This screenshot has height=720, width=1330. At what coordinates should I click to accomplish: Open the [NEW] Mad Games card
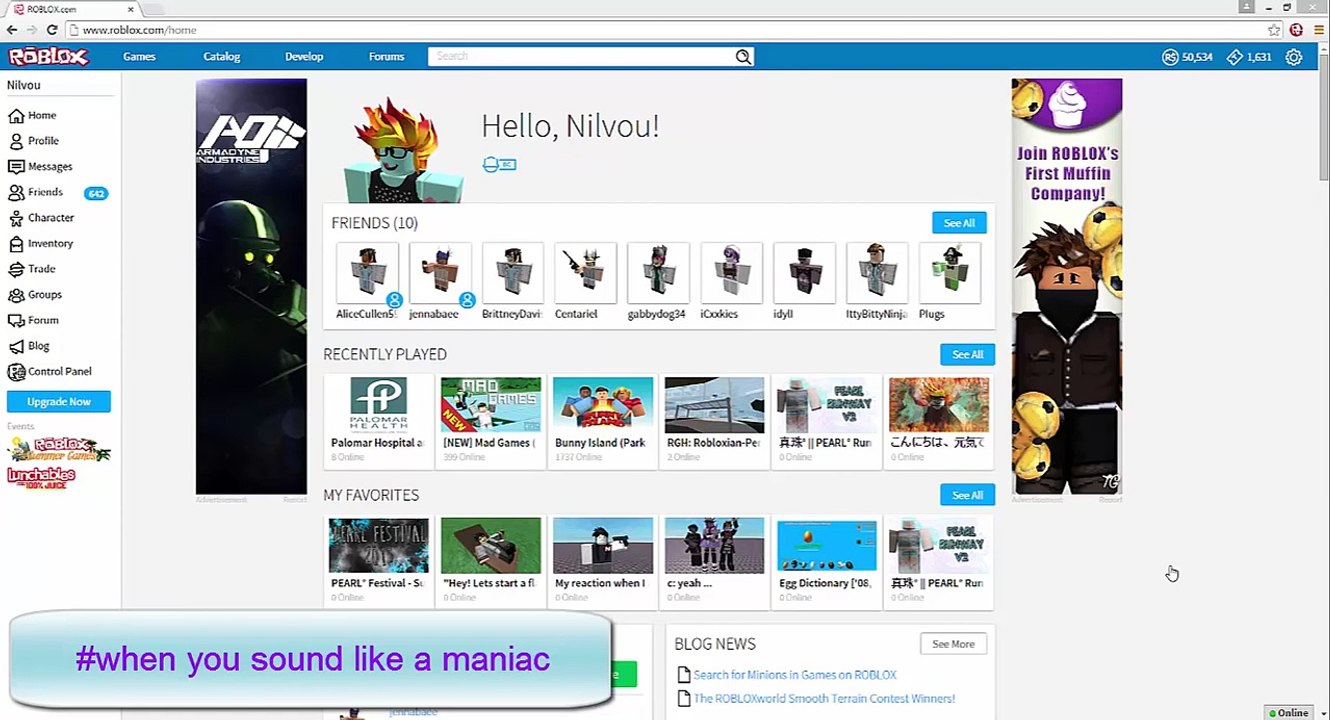pyautogui.click(x=491, y=420)
